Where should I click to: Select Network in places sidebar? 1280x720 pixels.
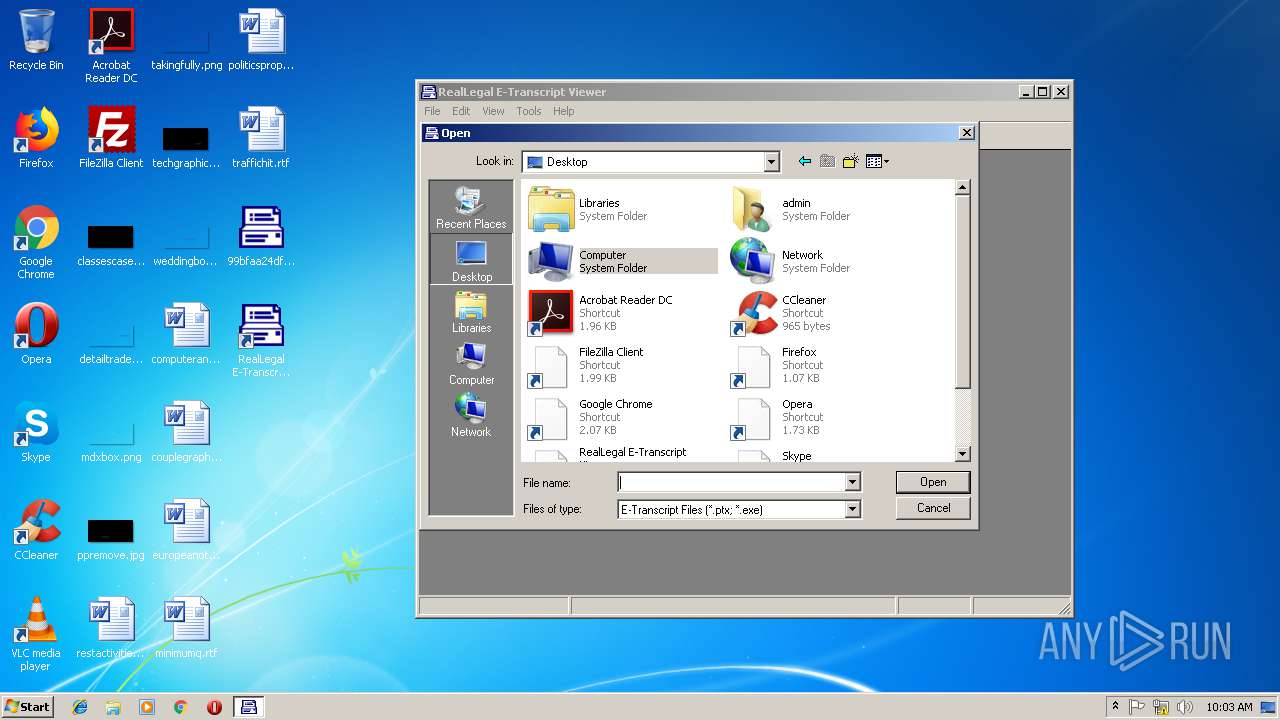pos(471,416)
